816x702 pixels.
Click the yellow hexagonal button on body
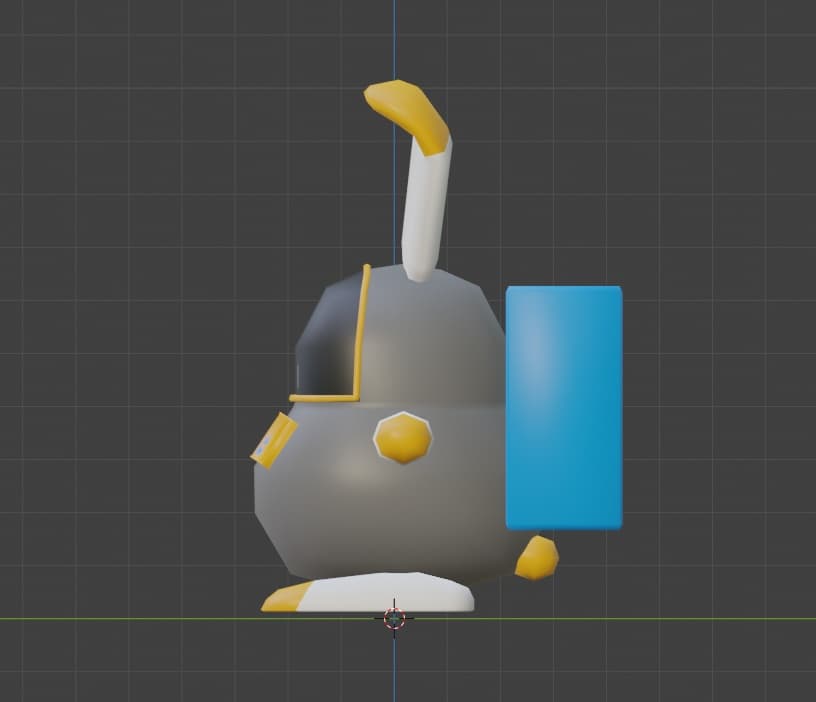pyautogui.click(x=403, y=438)
